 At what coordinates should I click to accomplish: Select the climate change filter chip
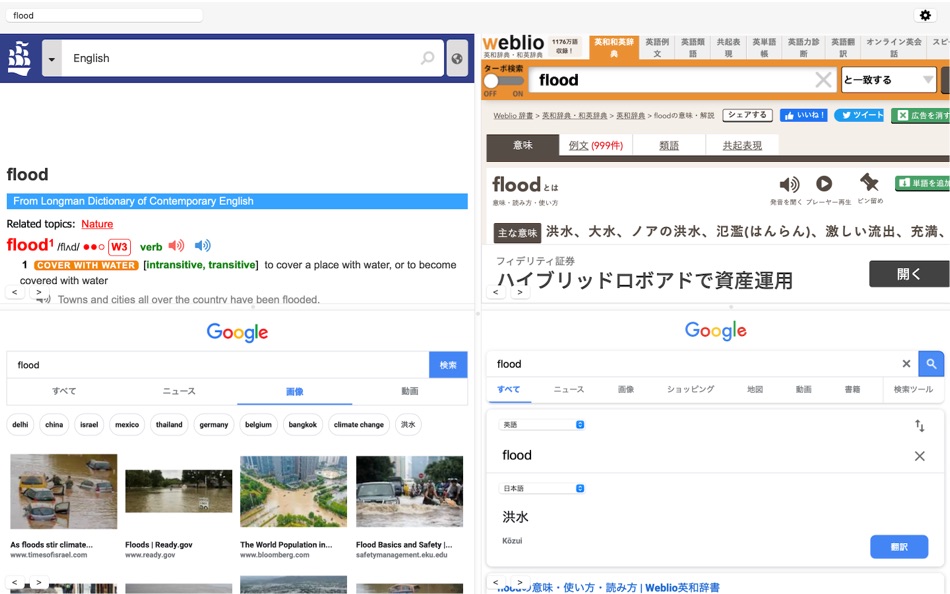[x=359, y=424]
